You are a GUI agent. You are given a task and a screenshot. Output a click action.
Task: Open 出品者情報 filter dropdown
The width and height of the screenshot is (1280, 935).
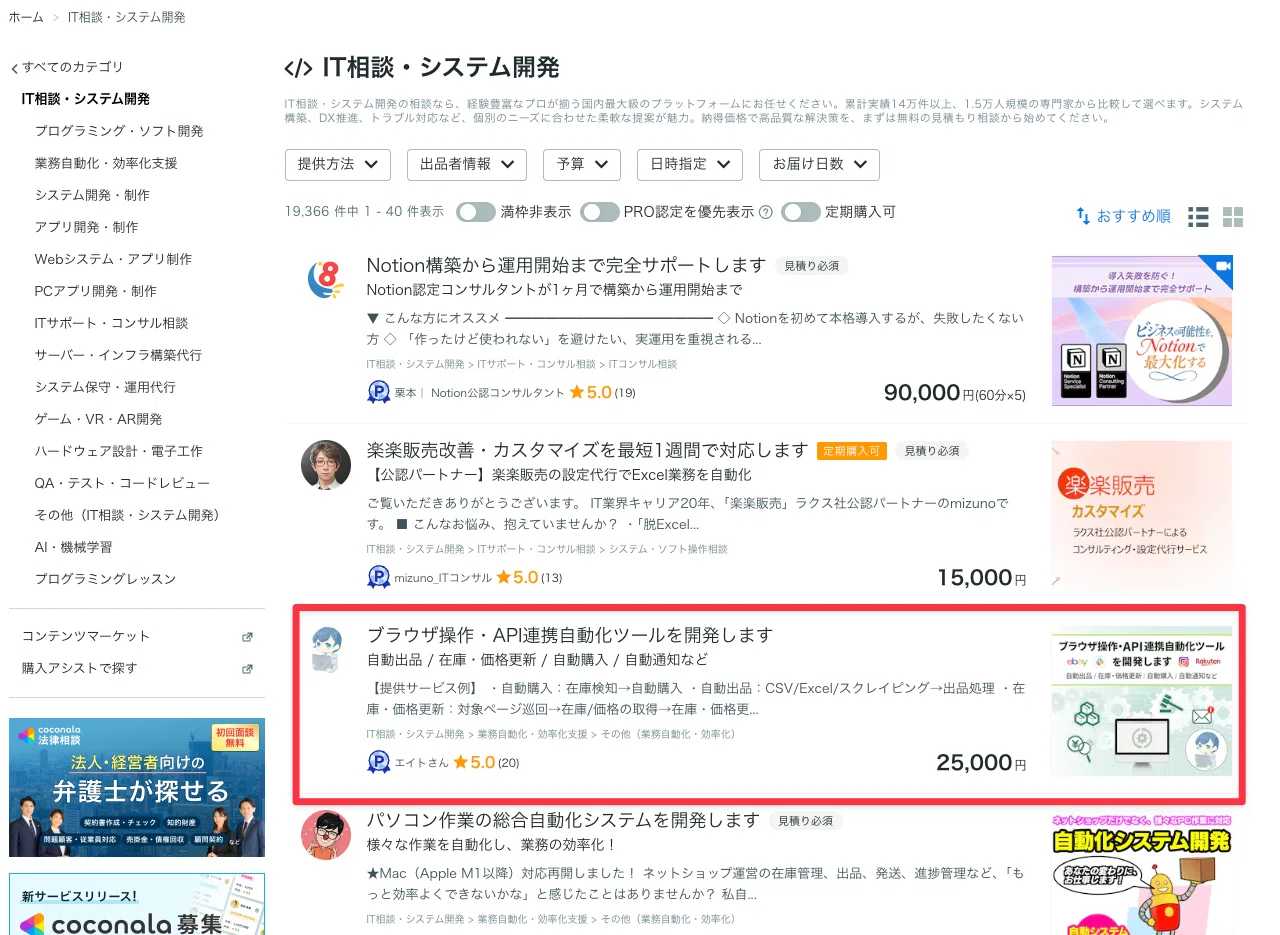[466, 164]
